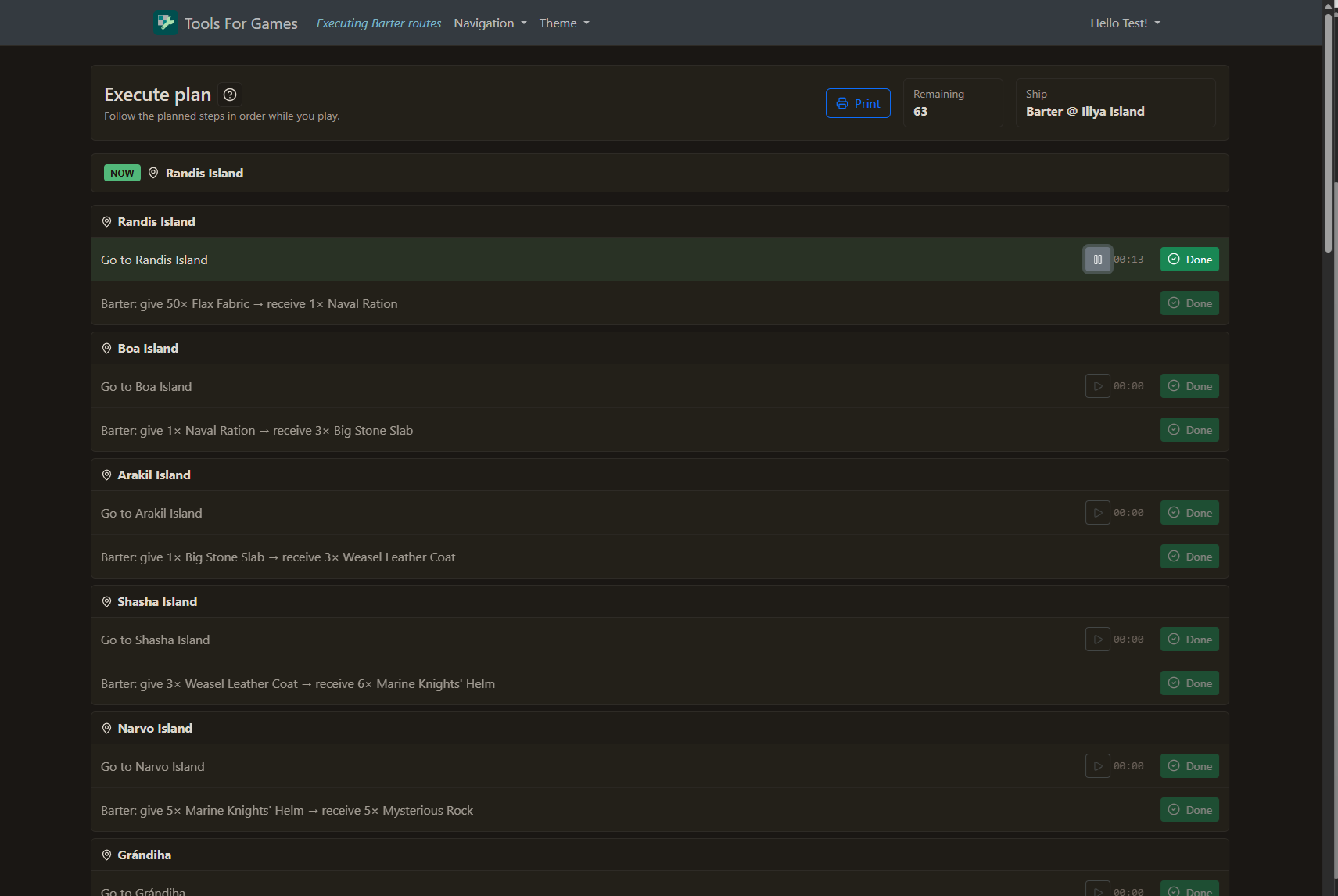Open the Hello Test! user menu
1338x896 pixels.
(1125, 23)
